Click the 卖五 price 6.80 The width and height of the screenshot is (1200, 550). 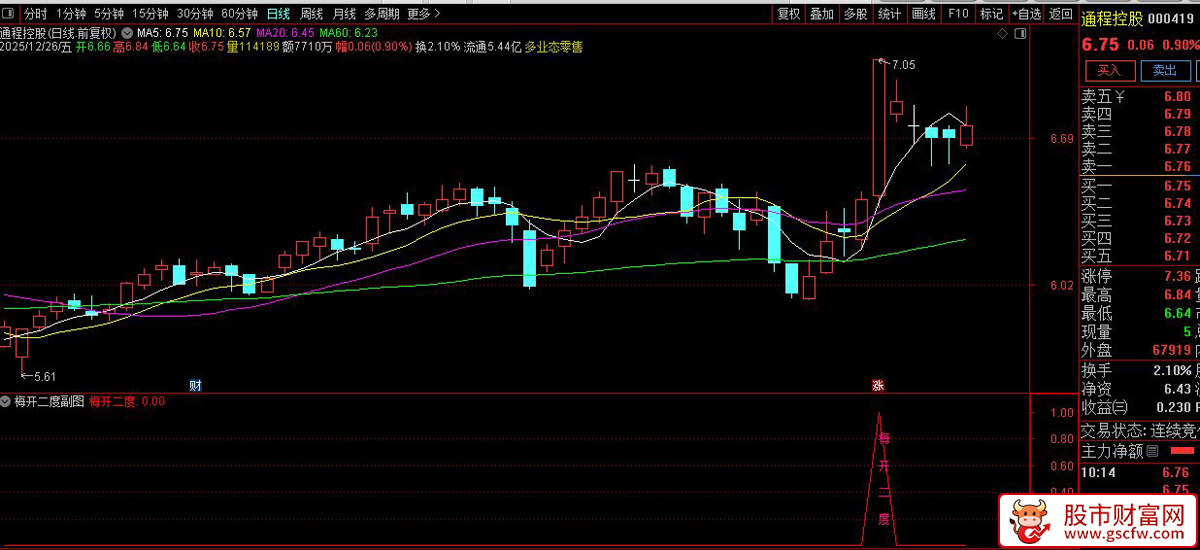tap(1177, 97)
